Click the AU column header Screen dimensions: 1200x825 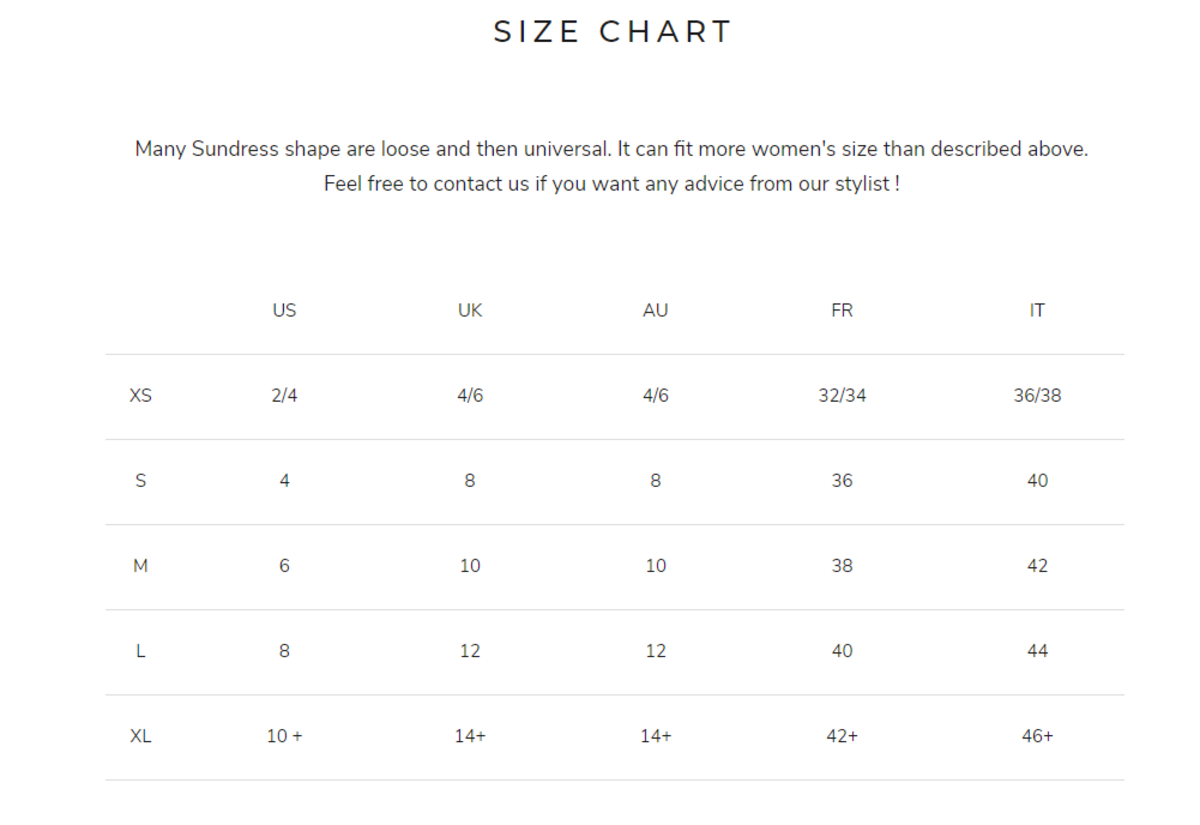click(655, 310)
